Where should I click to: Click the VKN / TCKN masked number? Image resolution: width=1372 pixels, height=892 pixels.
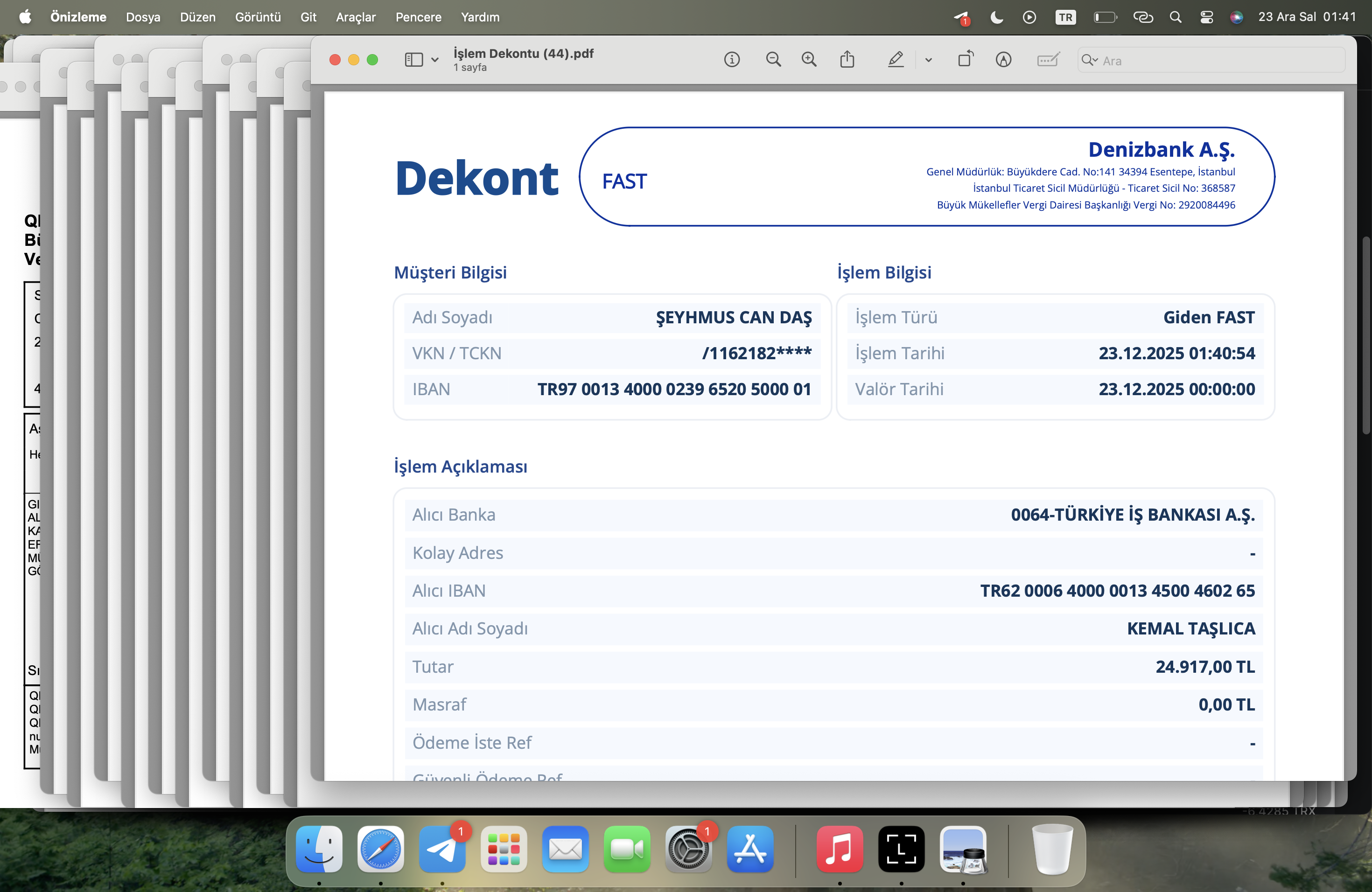(x=757, y=353)
